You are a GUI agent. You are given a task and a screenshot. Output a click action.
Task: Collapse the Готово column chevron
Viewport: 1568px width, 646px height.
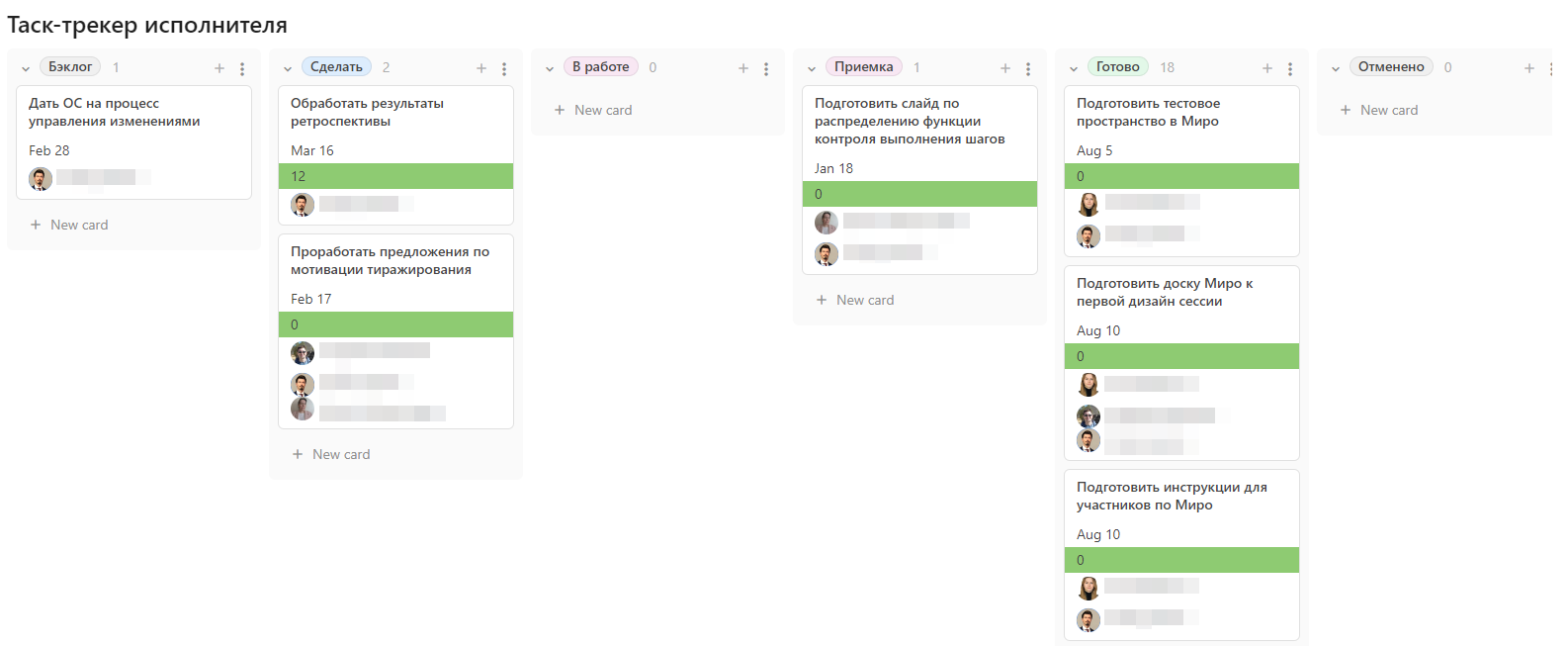[x=1074, y=68]
